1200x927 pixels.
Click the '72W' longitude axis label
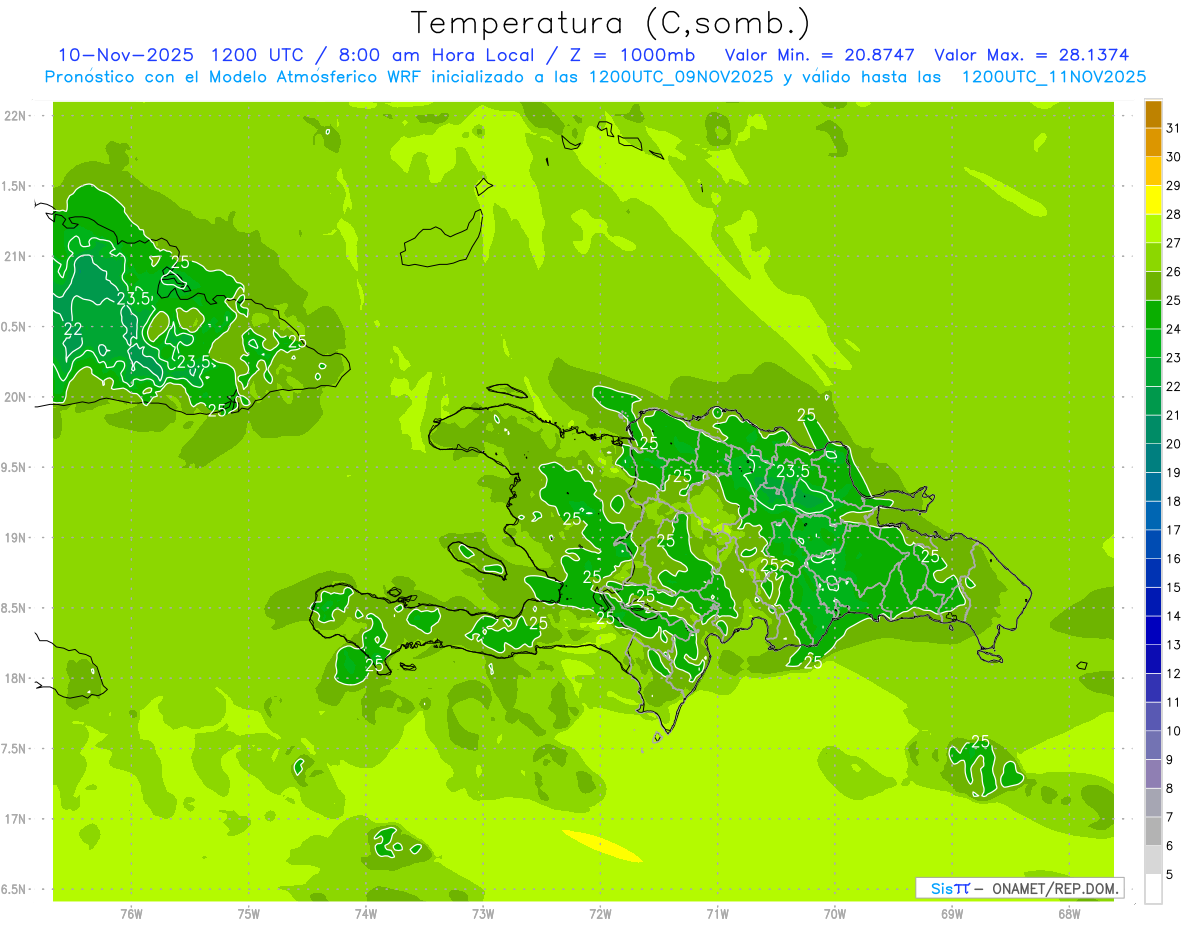[600, 914]
